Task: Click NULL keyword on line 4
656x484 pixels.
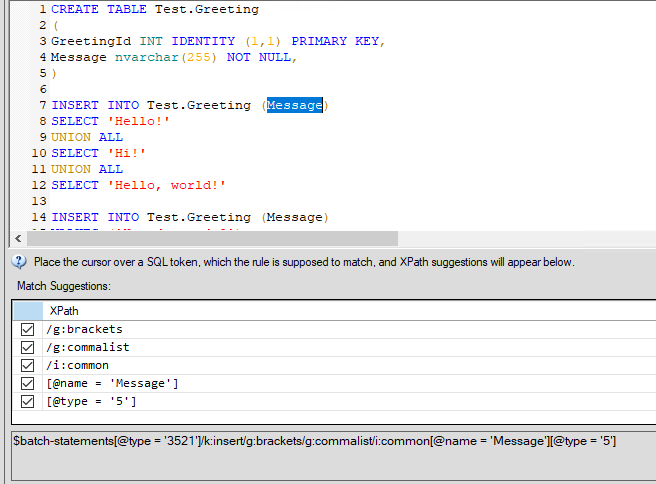Action: (274, 57)
